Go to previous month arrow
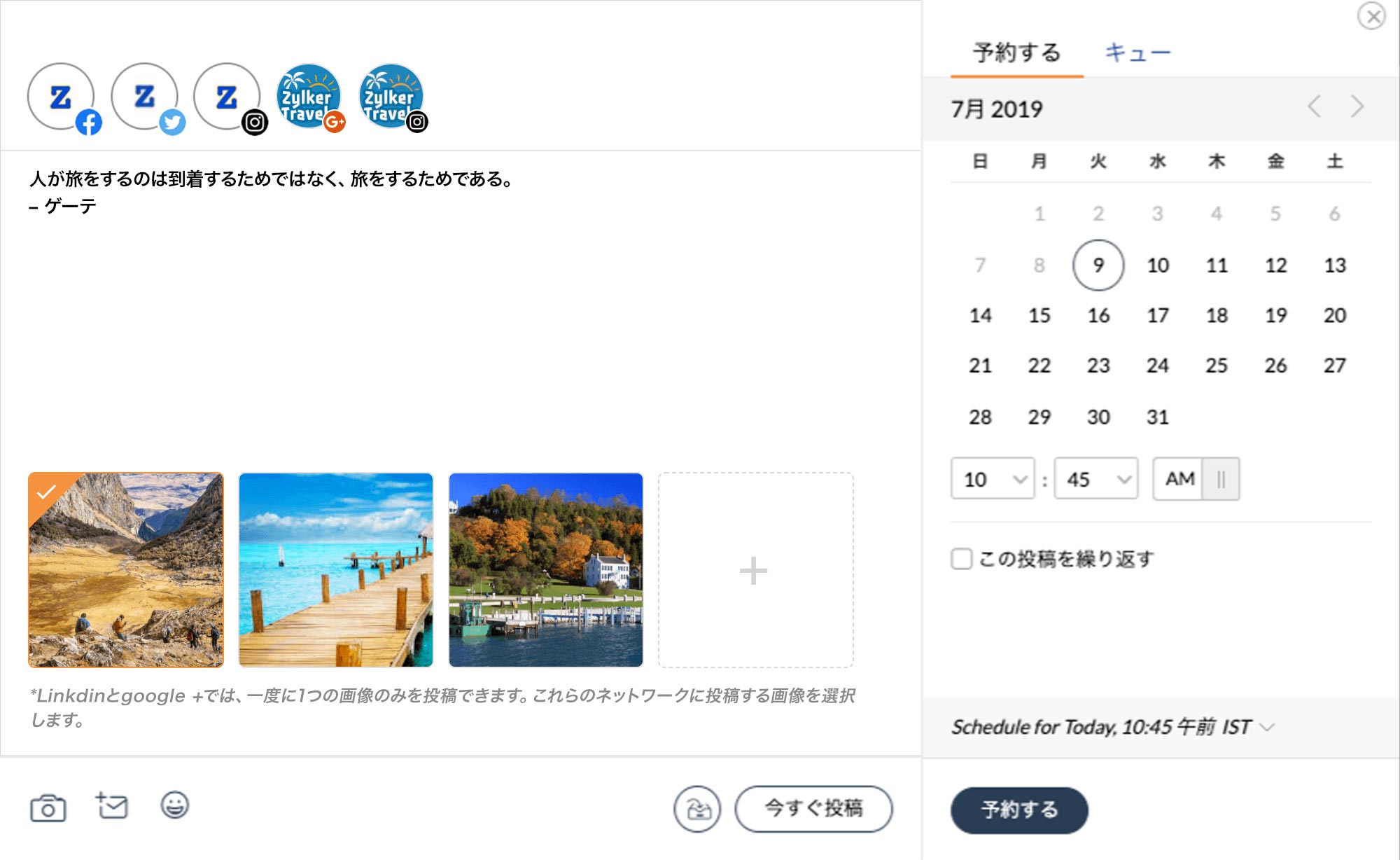Viewport: 1400px width, 860px height. tap(1315, 107)
